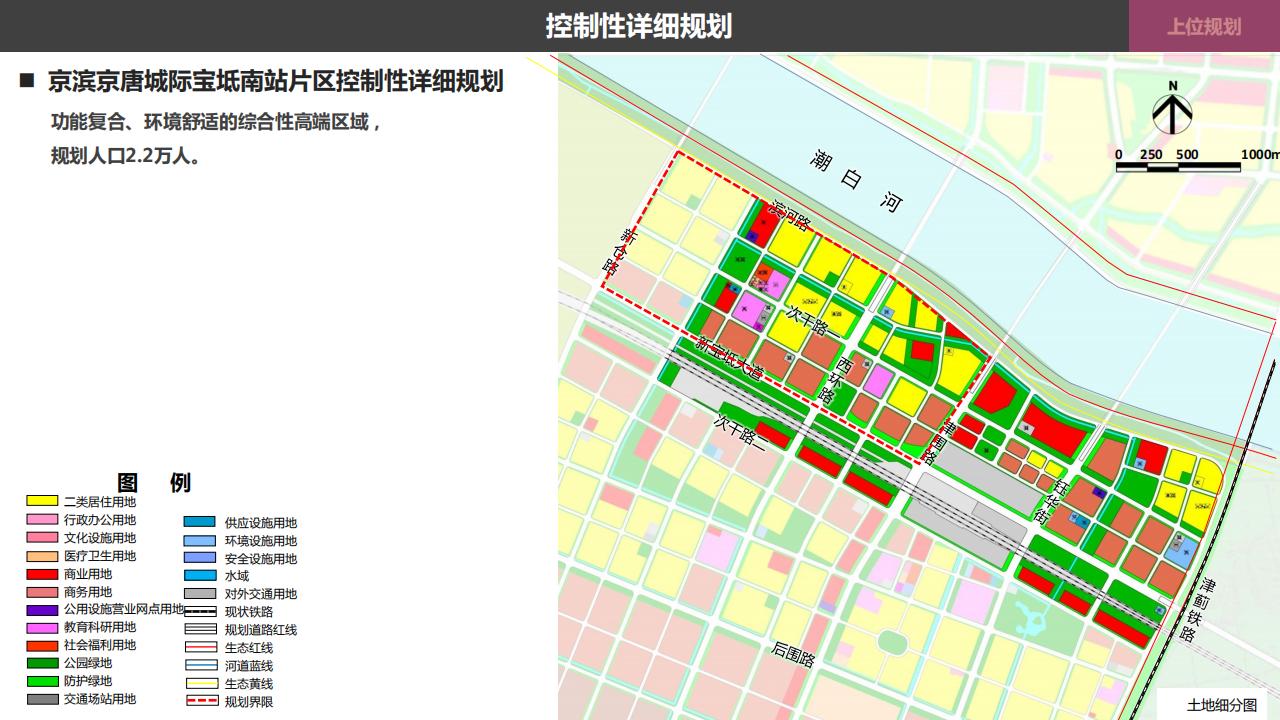Click the 河道蓝线 blue line symbol
This screenshot has height=720, width=1280.
(199, 665)
